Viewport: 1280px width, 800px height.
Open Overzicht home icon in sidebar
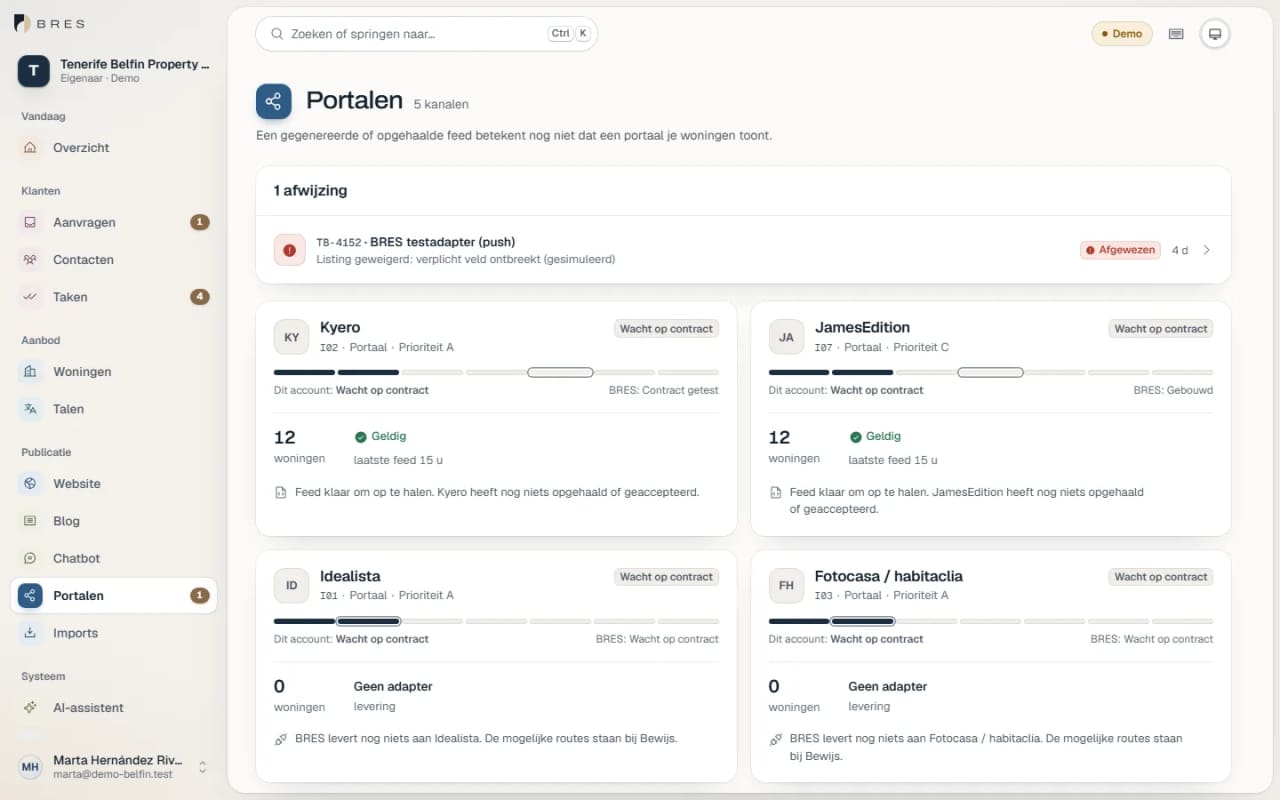pyautogui.click(x=30, y=148)
